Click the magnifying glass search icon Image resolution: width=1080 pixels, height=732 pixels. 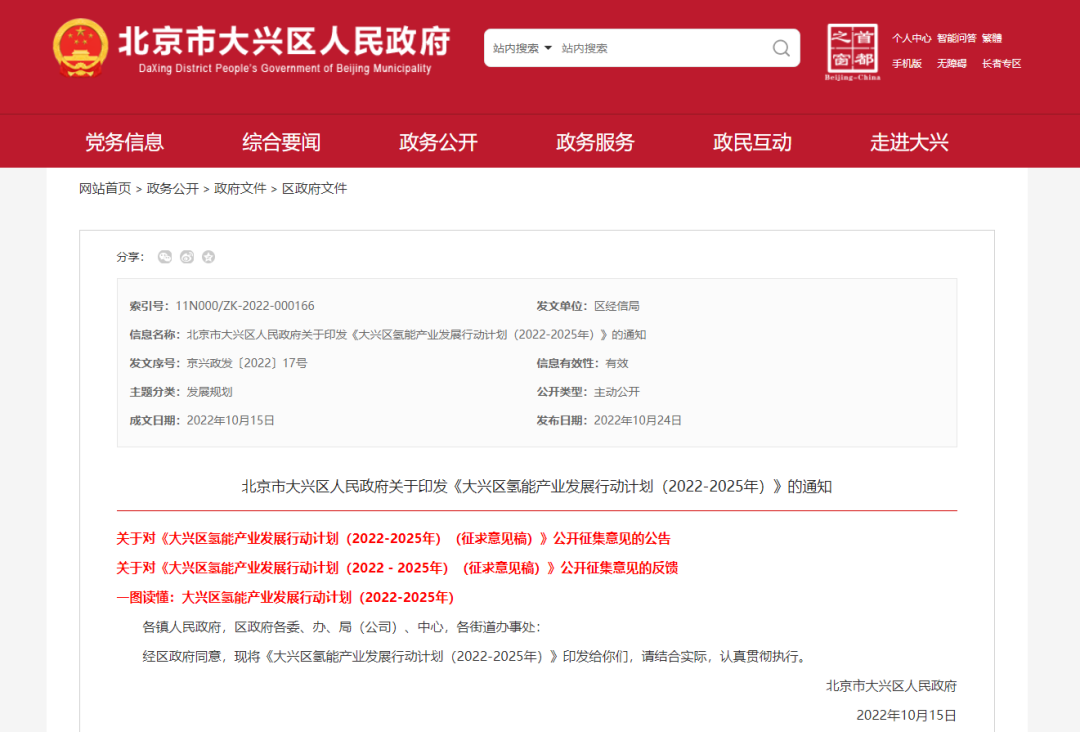(781, 48)
